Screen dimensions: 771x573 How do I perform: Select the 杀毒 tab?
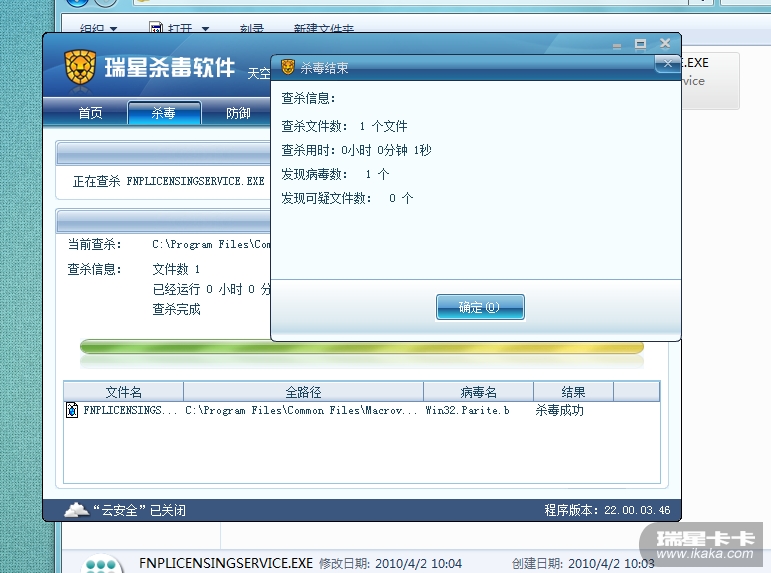164,113
